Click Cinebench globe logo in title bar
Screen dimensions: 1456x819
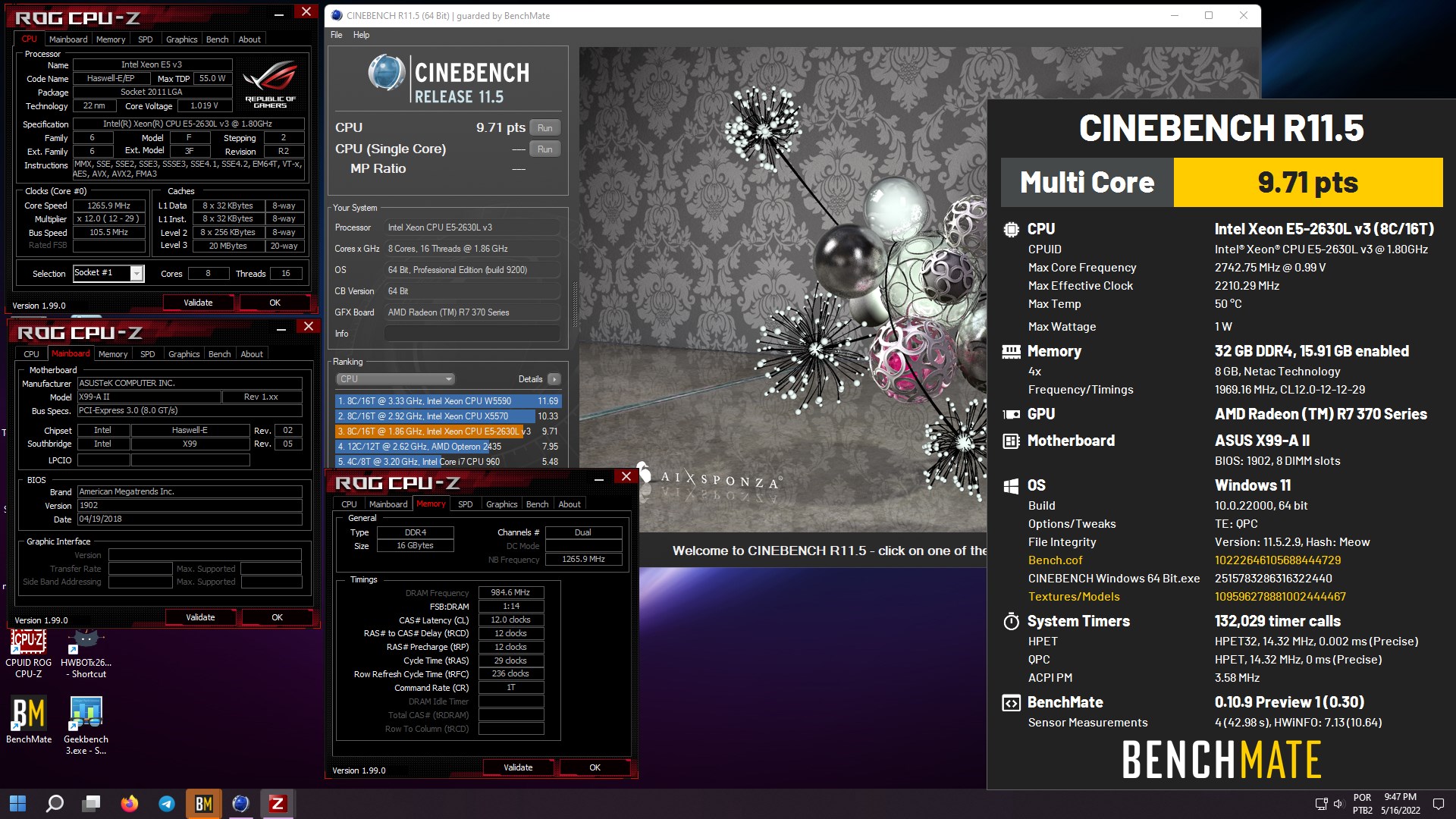[x=337, y=15]
